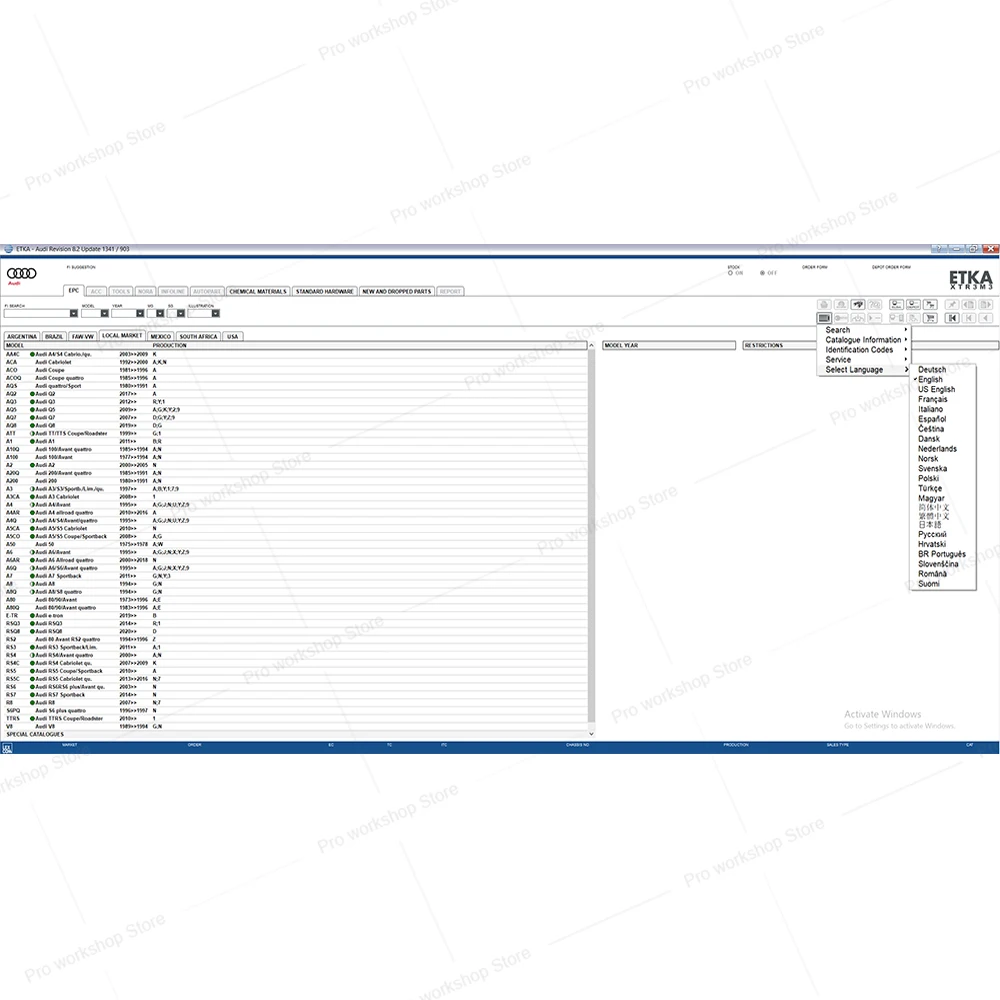Image resolution: width=1000 pixels, height=1000 pixels.
Task: Click the greyed-out basket icon in the toolbar
Action: point(824,305)
